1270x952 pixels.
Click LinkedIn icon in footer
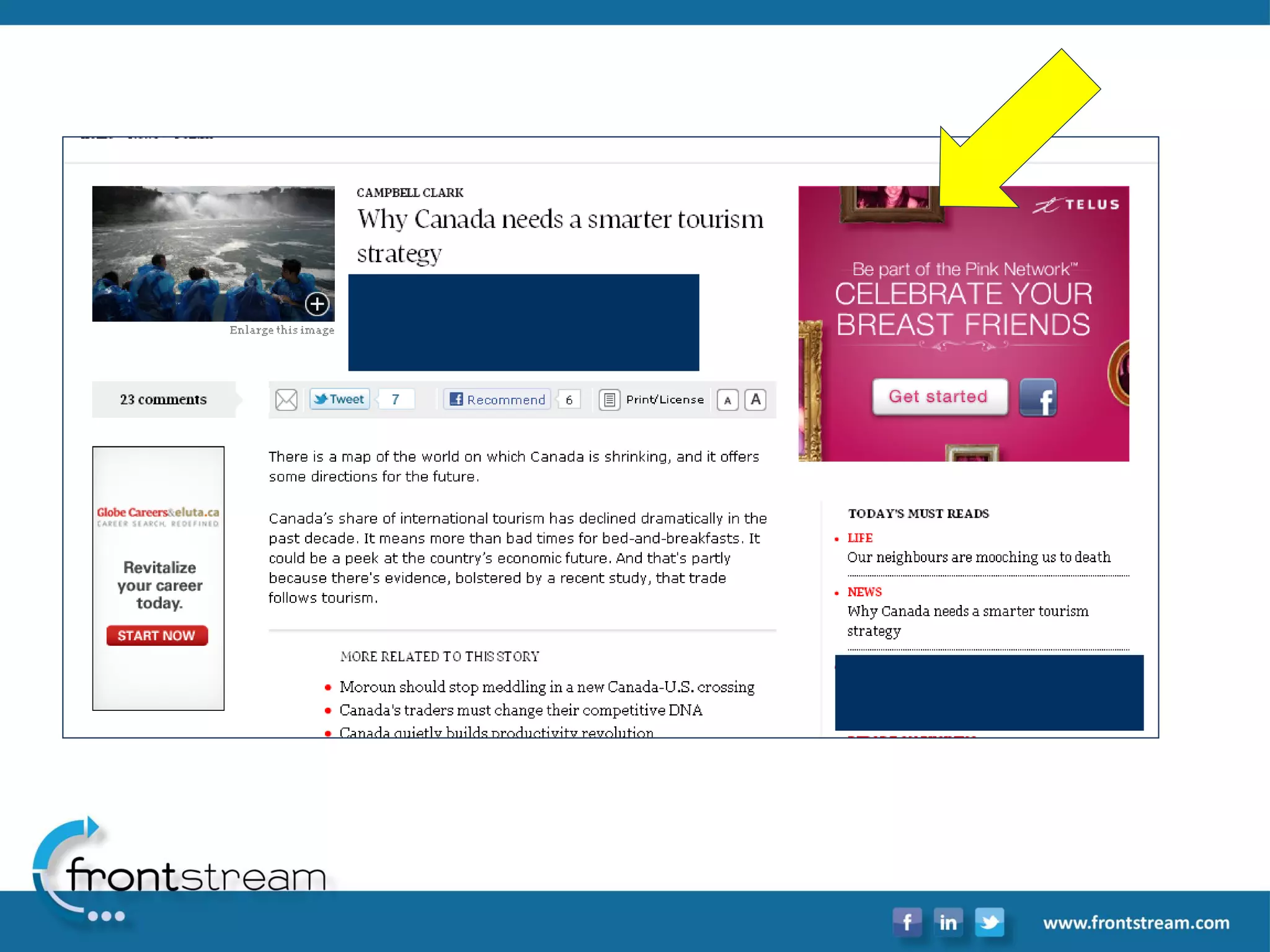(948, 922)
